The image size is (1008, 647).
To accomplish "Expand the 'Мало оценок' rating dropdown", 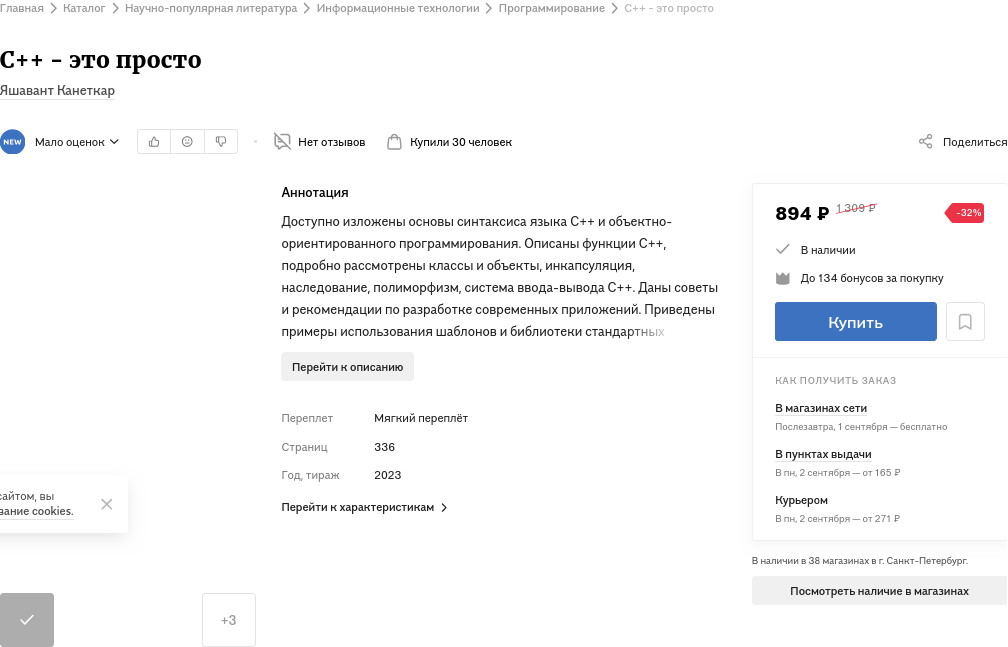I will pos(77,142).
